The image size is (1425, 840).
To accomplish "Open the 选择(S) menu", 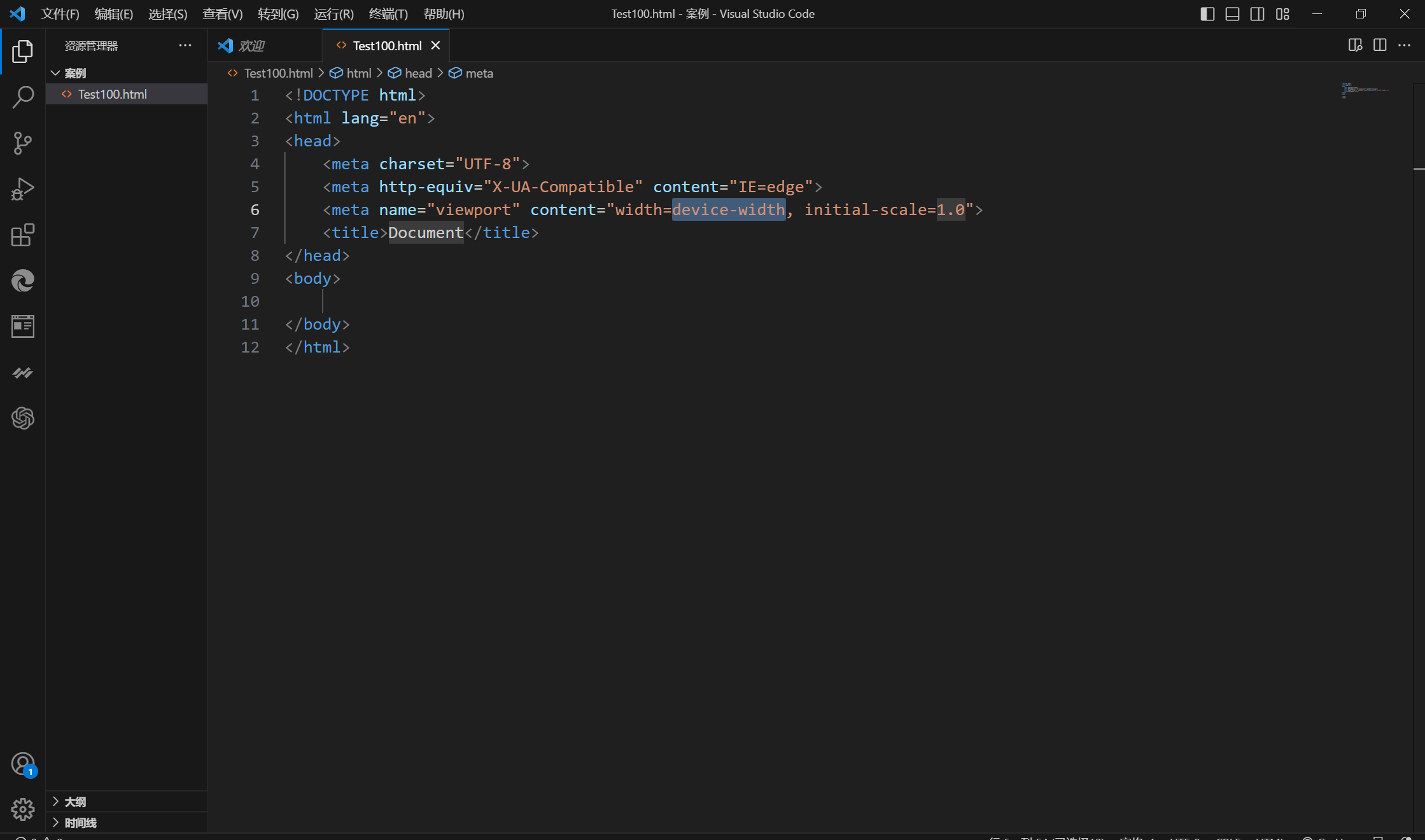I will (x=168, y=13).
